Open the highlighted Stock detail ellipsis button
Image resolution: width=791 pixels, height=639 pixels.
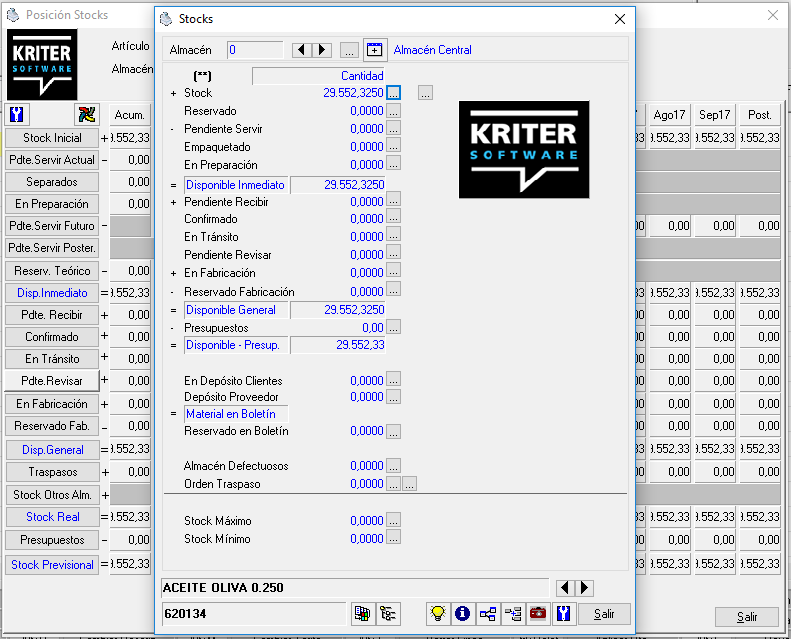(393, 93)
